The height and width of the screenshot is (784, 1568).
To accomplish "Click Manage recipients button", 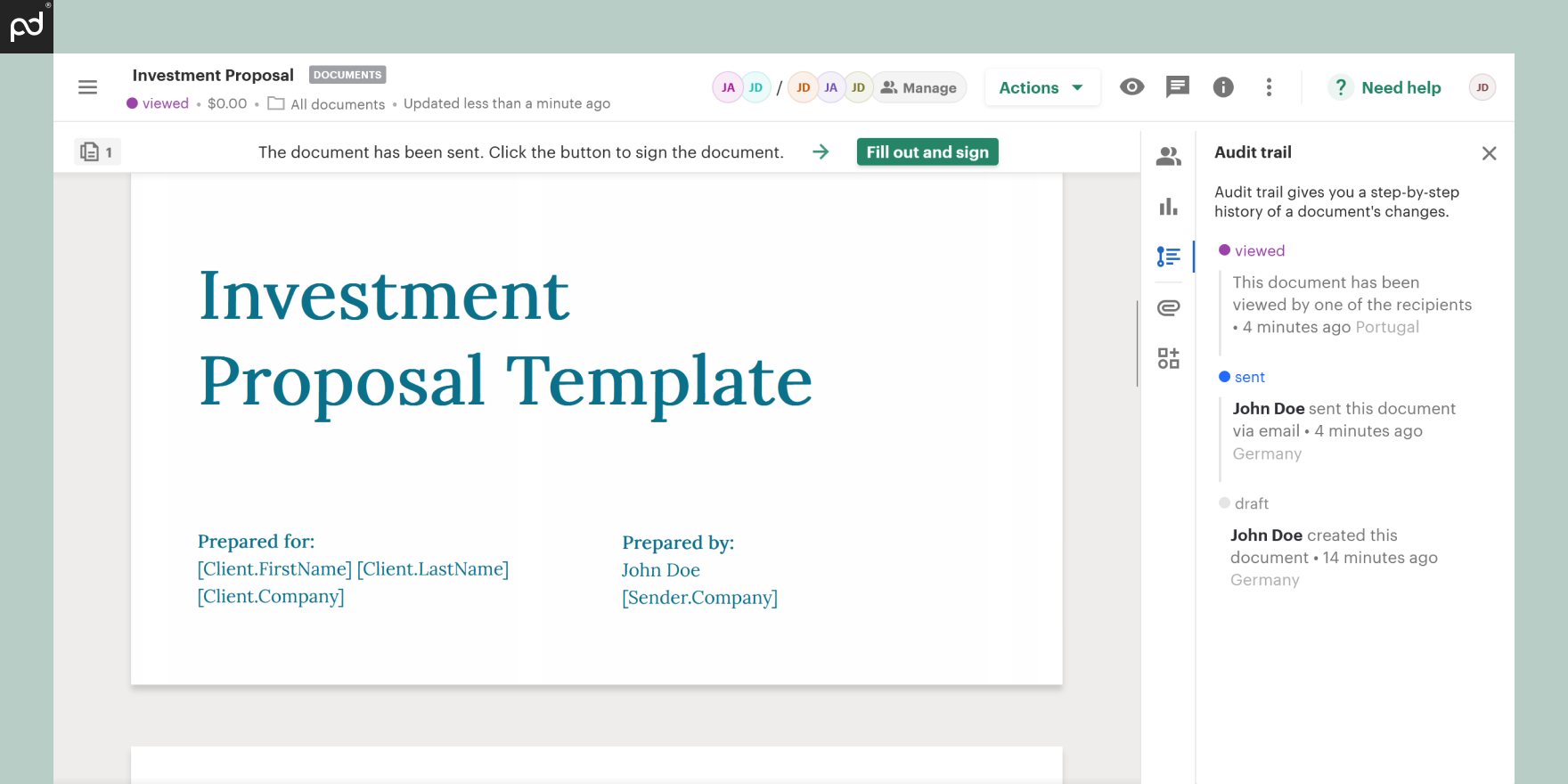I will click(x=919, y=87).
